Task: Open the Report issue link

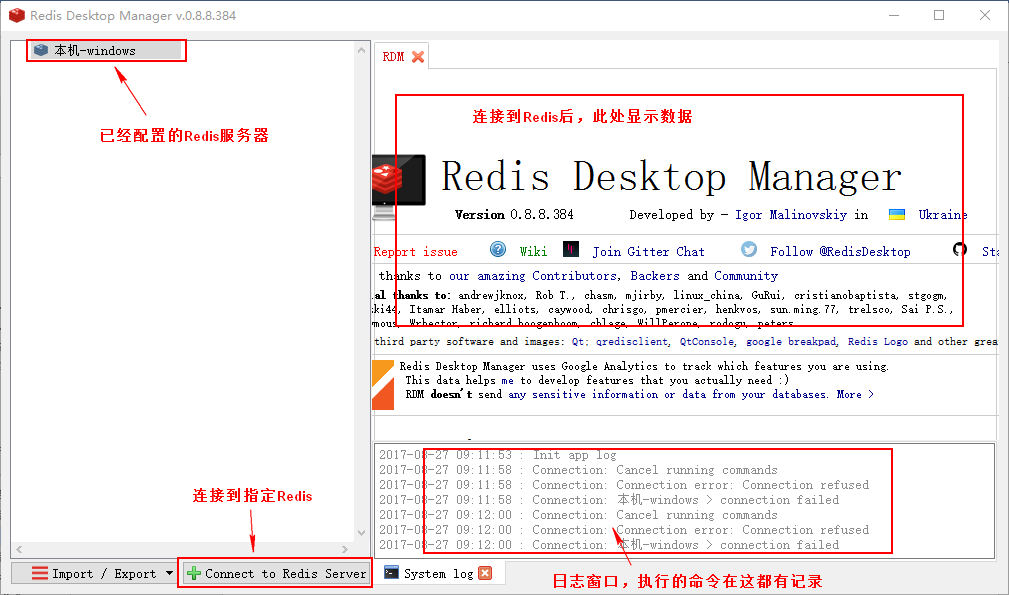Action: (415, 252)
